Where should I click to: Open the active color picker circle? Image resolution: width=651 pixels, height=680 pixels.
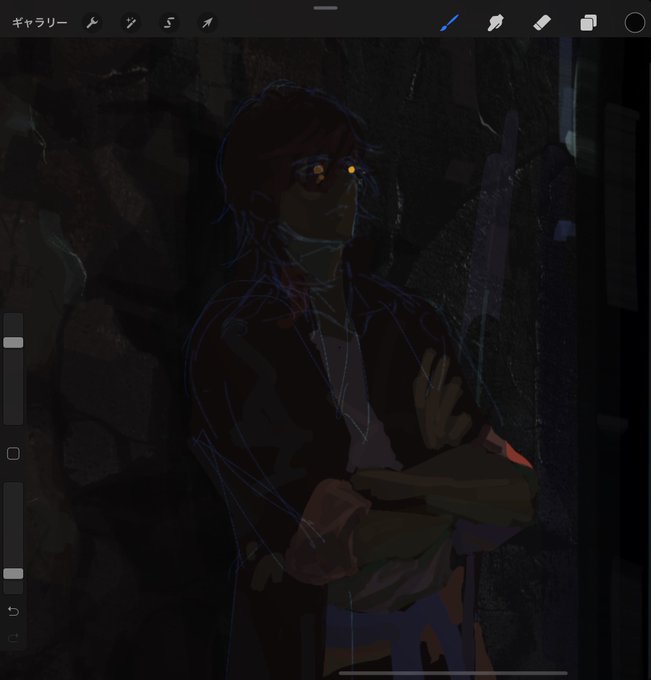click(635, 23)
